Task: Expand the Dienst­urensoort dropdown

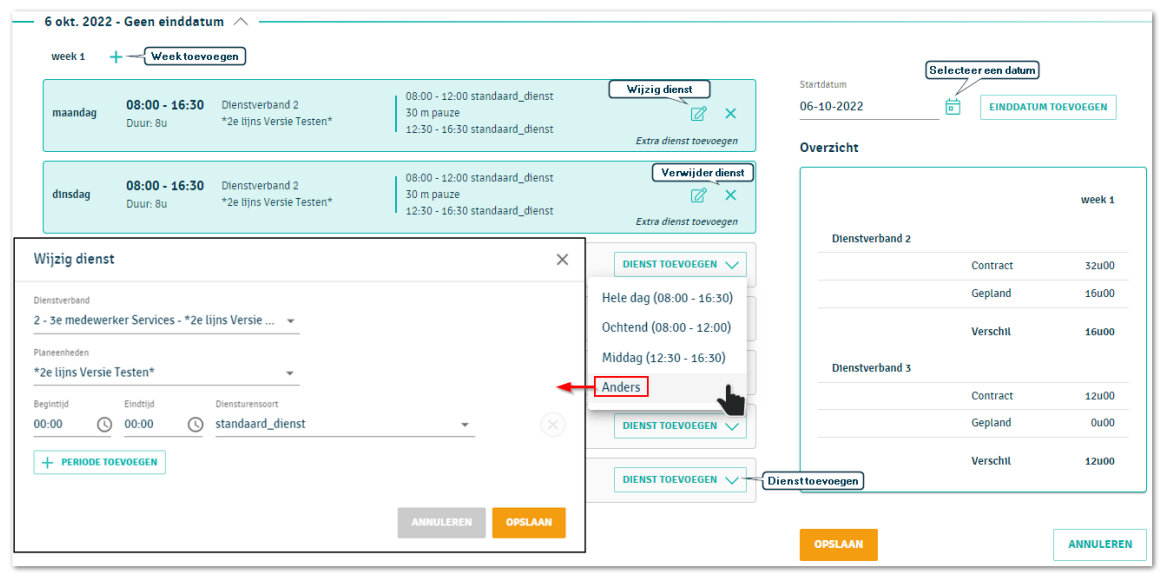Action: (x=465, y=424)
